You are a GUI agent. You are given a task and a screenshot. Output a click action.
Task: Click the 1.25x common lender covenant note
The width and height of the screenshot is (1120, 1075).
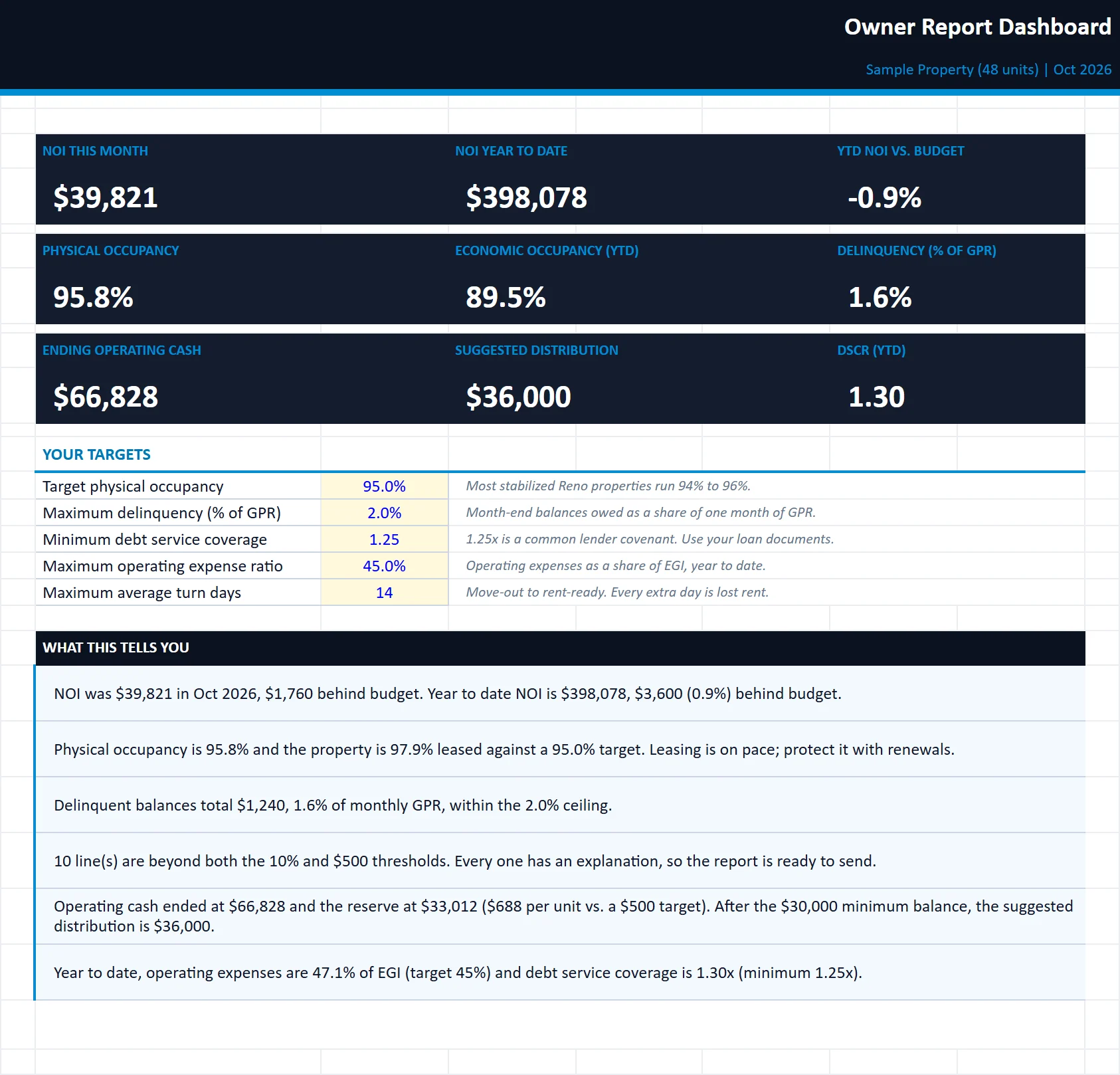pyautogui.click(x=650, y=539)
